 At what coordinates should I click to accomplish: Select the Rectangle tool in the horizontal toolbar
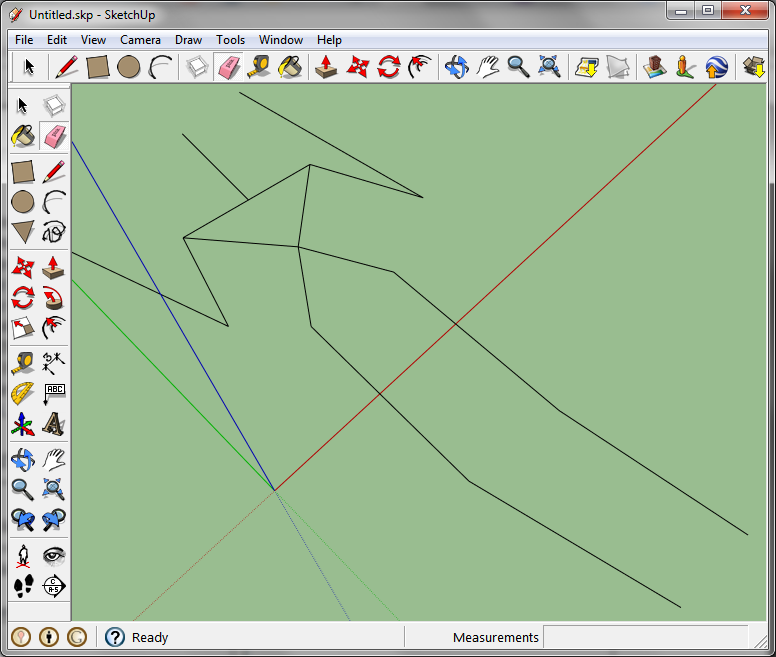97,67
